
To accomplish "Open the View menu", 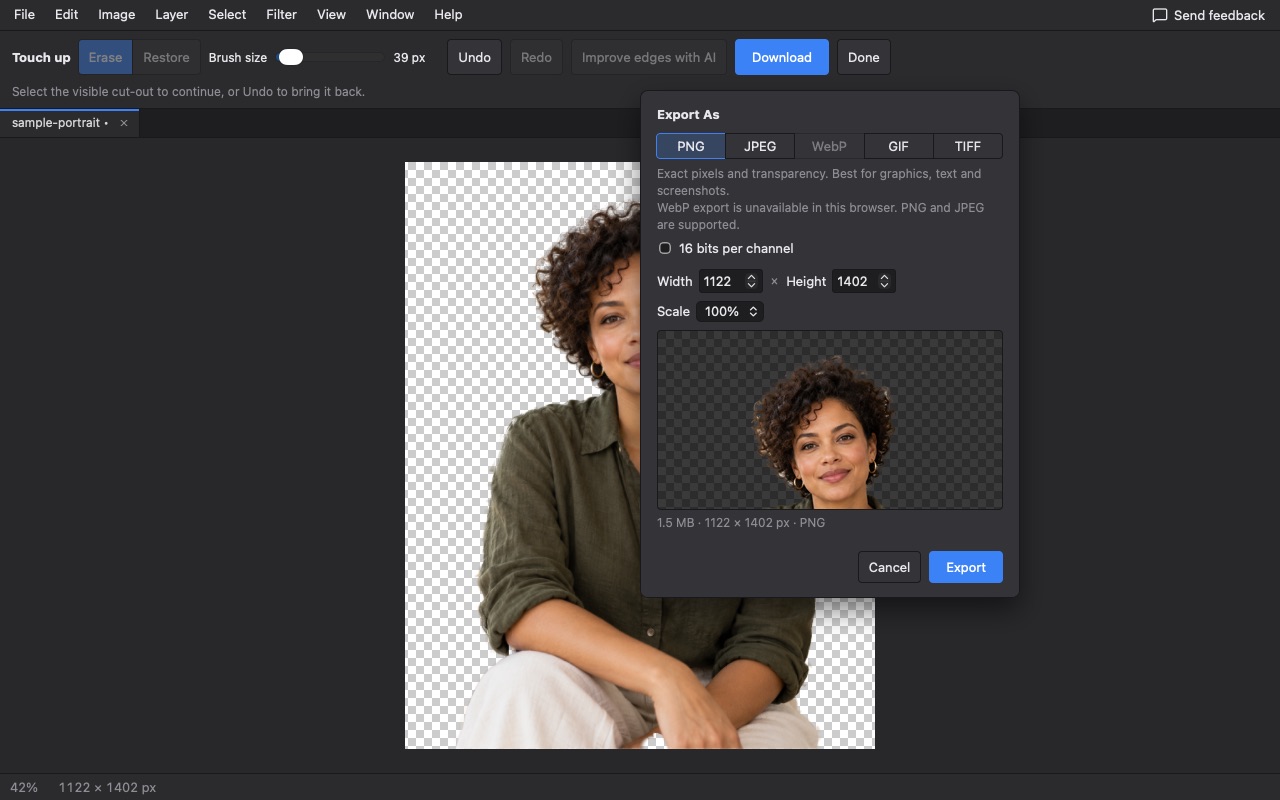I will [331, 15].
